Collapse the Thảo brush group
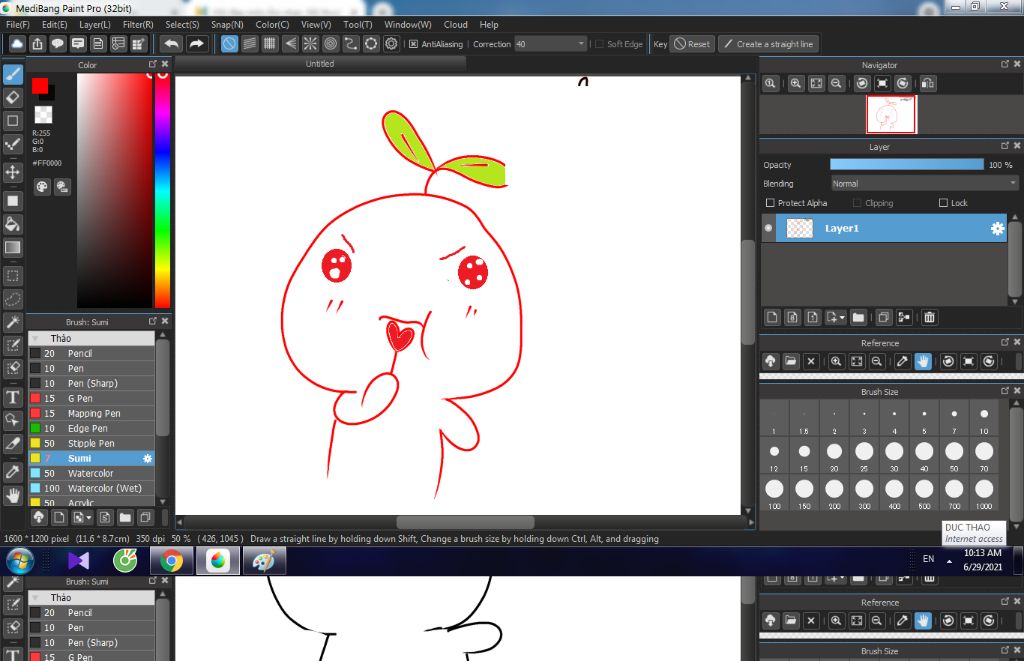 pyautogui.click(x=36, y=338)
